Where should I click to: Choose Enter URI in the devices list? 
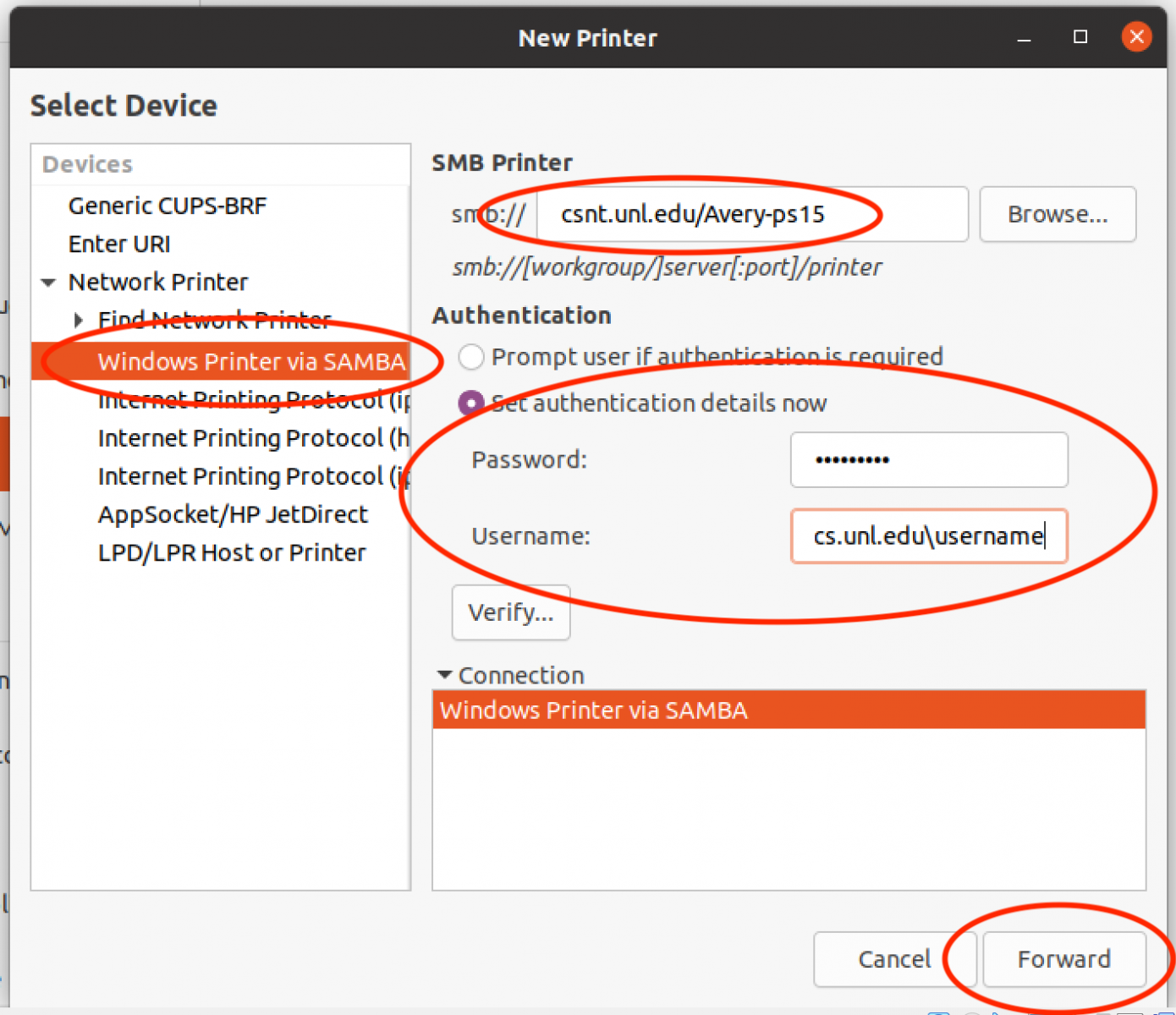click(119, 244)
